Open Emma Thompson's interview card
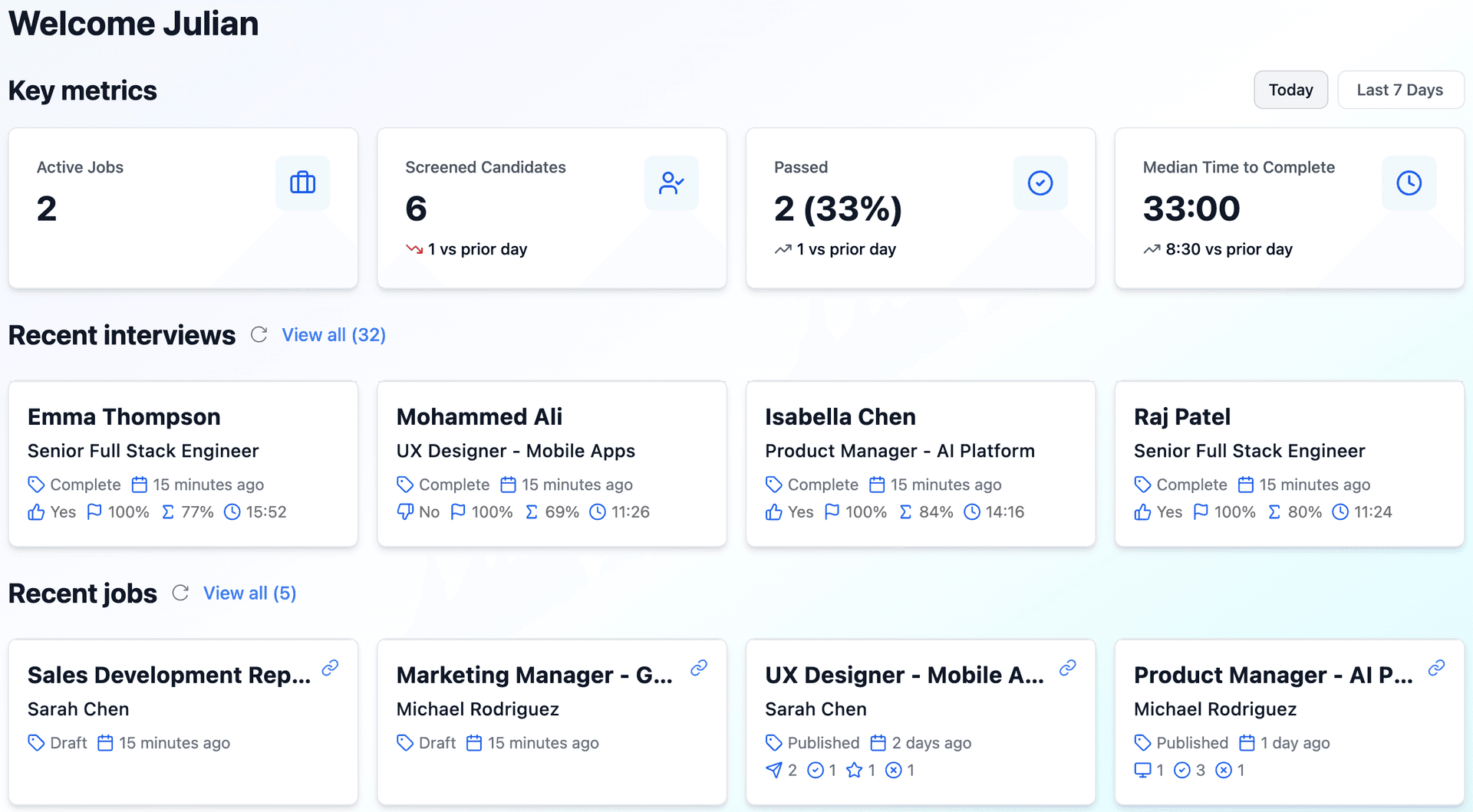The width and height of the screenshot is (1473, 812). coord(183,463)
